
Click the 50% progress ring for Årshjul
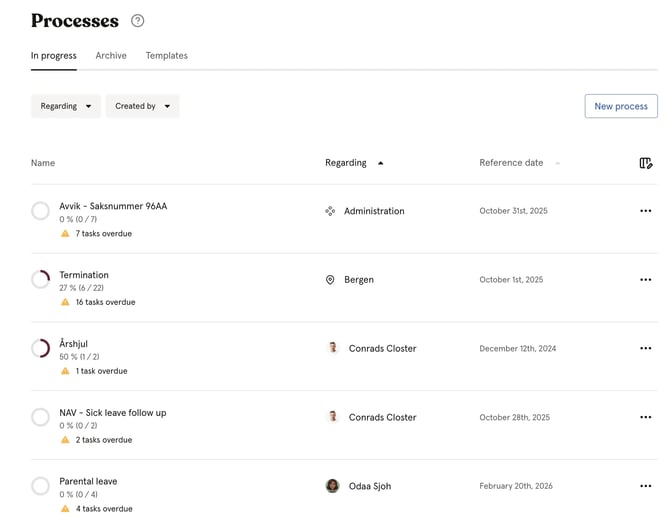coord(41,348)
